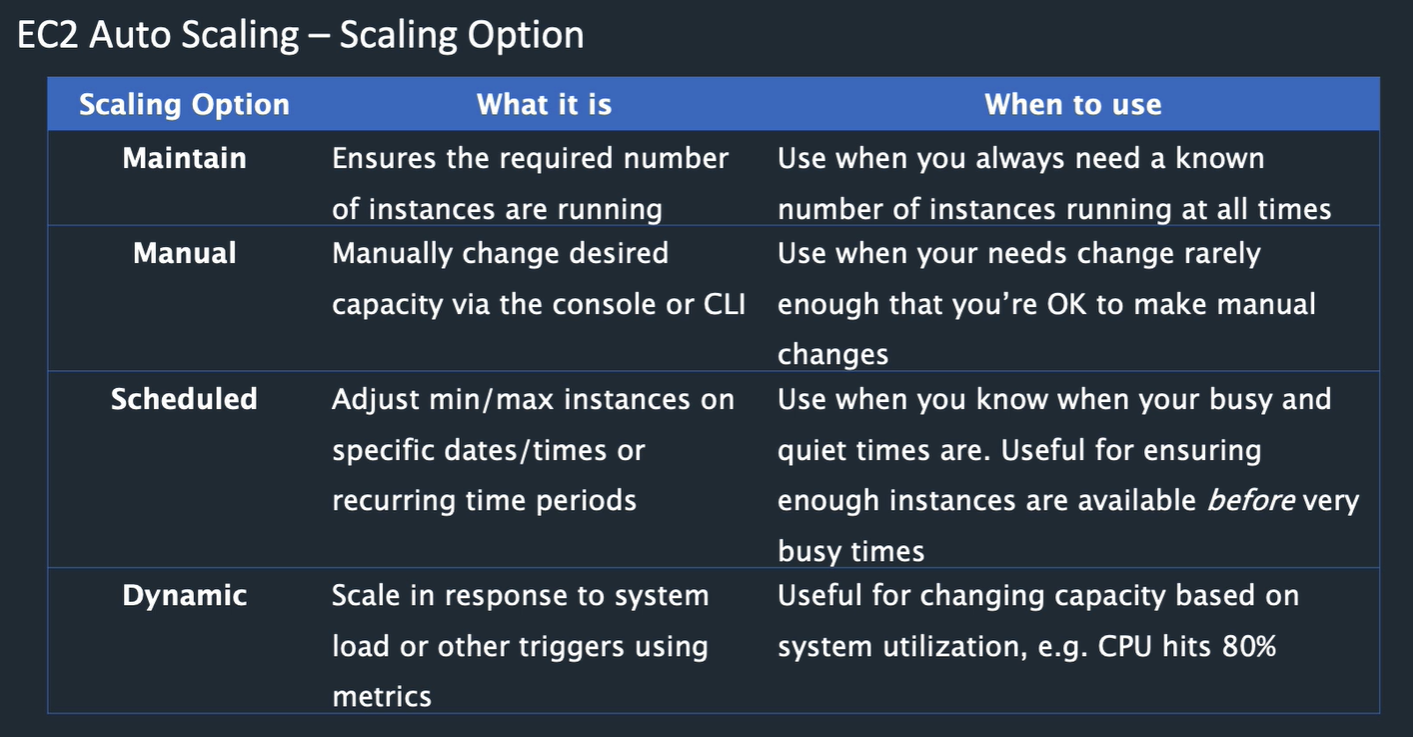
Task: Click "recurring time periods" in the Scheduled row
Action: (x=484, y=500)
